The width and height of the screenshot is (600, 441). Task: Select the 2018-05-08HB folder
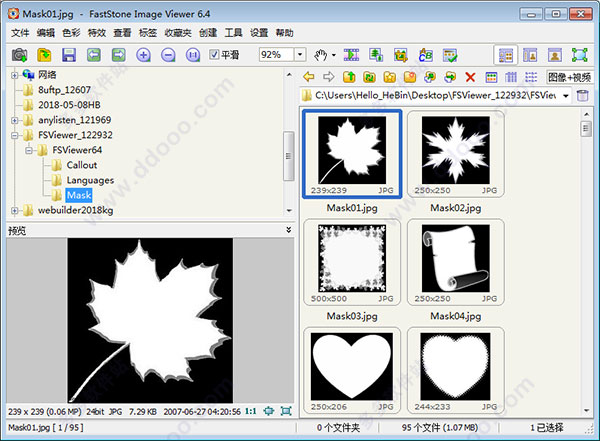coord(69,105)
